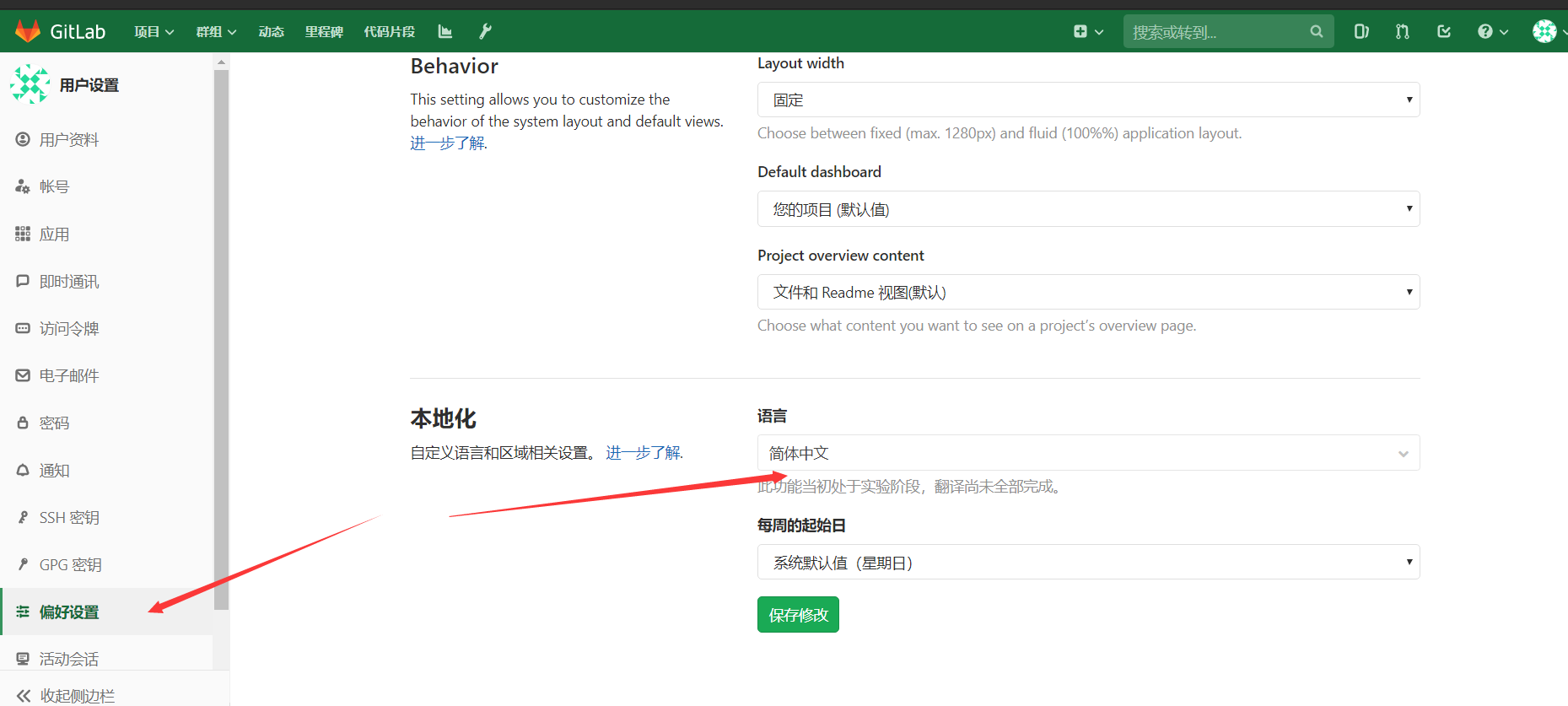Click the 保存修改 button
The image size is (1568, 706).
click(798, 614)
